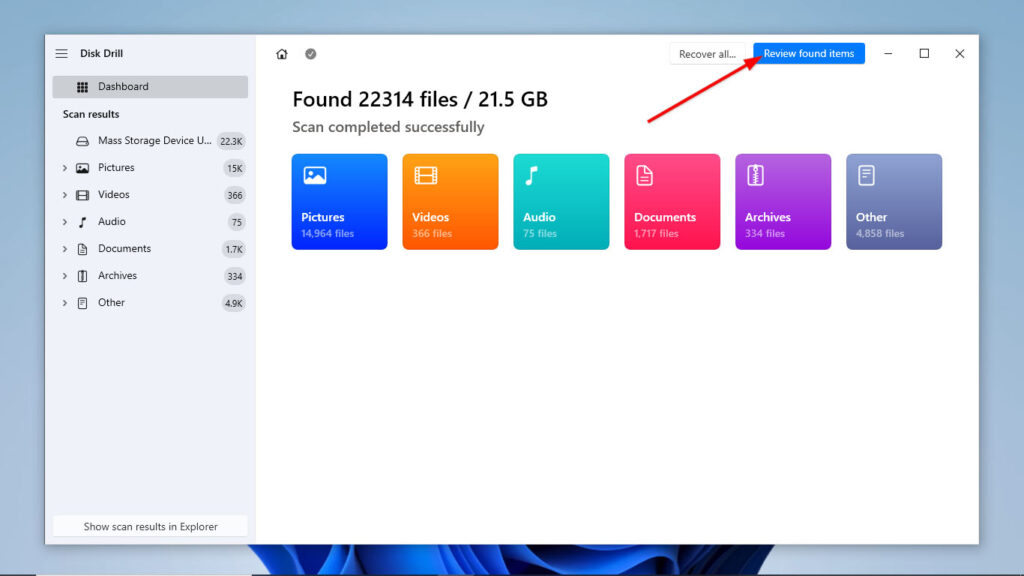Image resolution: width=1024 pixels, height=576 pixels.
Task: Click the Other category tile
Action: click(x=893, y=201)
